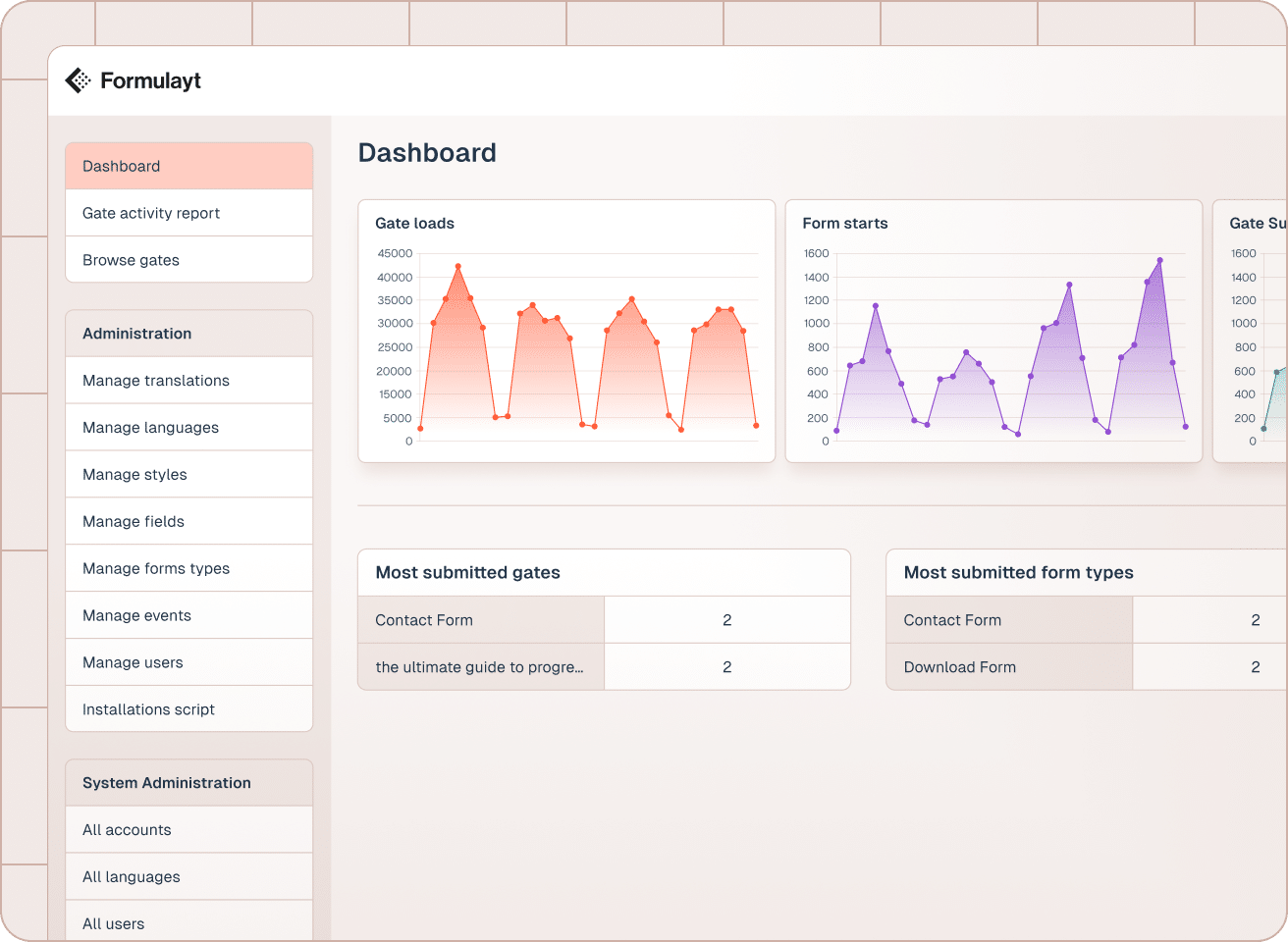
Task: Open Manage events
Action: (189, 616)
